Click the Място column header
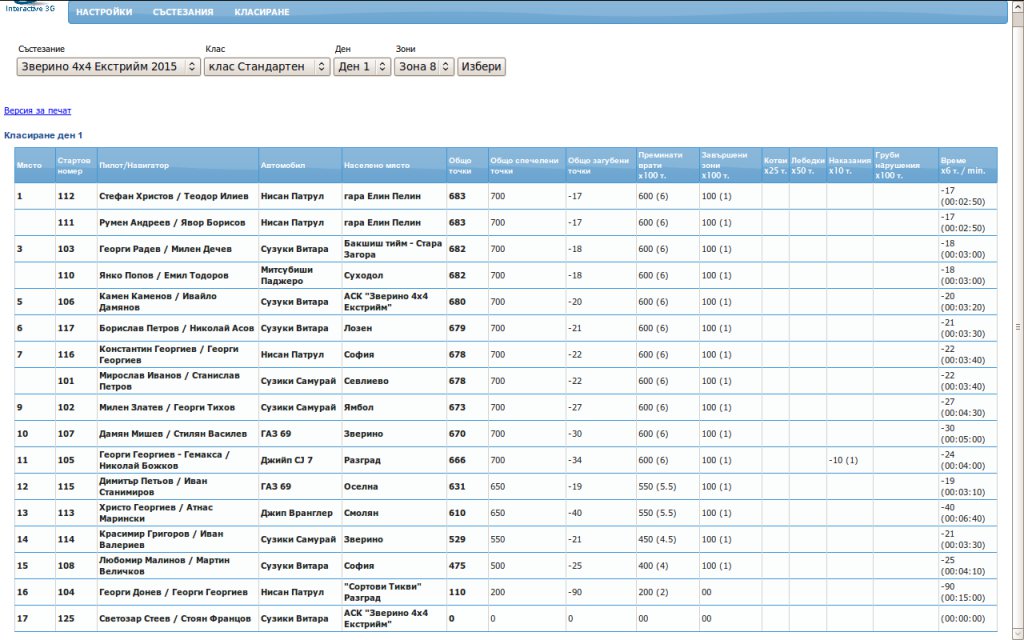The image size is (1024, 640). tap(29, 165)
